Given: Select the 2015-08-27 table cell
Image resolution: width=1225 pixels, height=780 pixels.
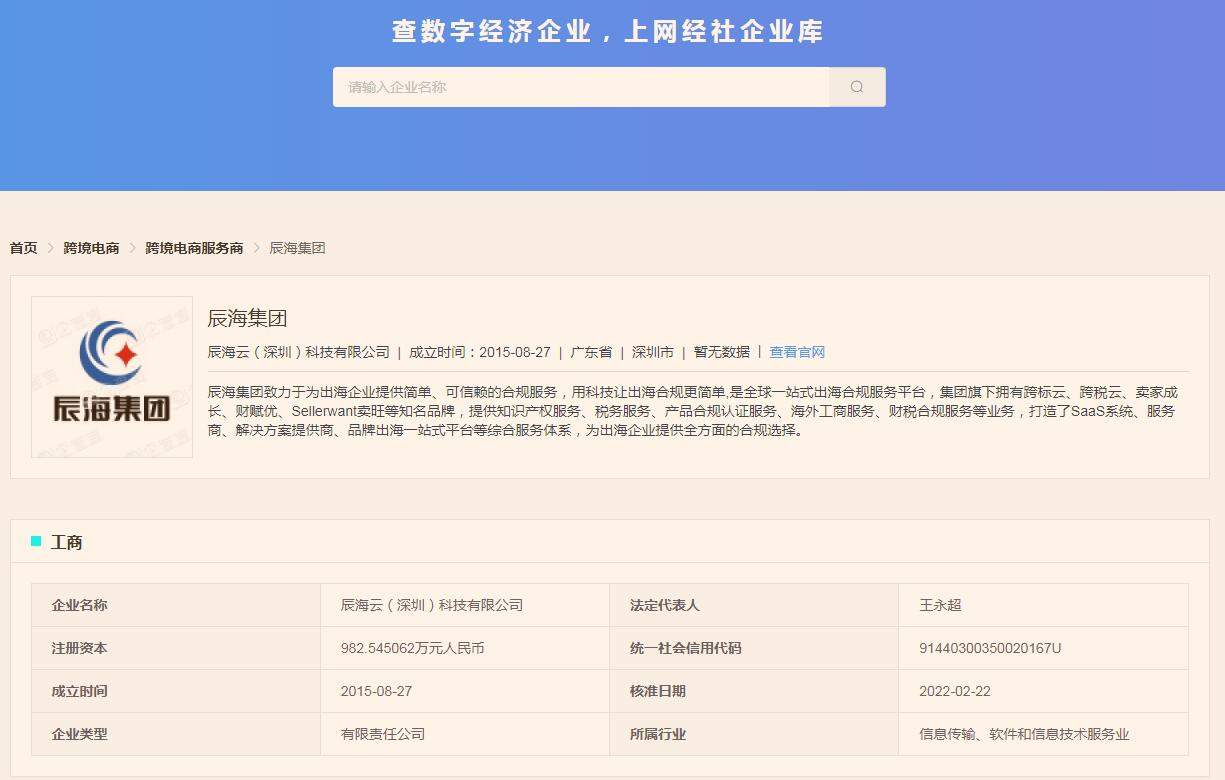Looking at the screenshot, I should 465,691.
